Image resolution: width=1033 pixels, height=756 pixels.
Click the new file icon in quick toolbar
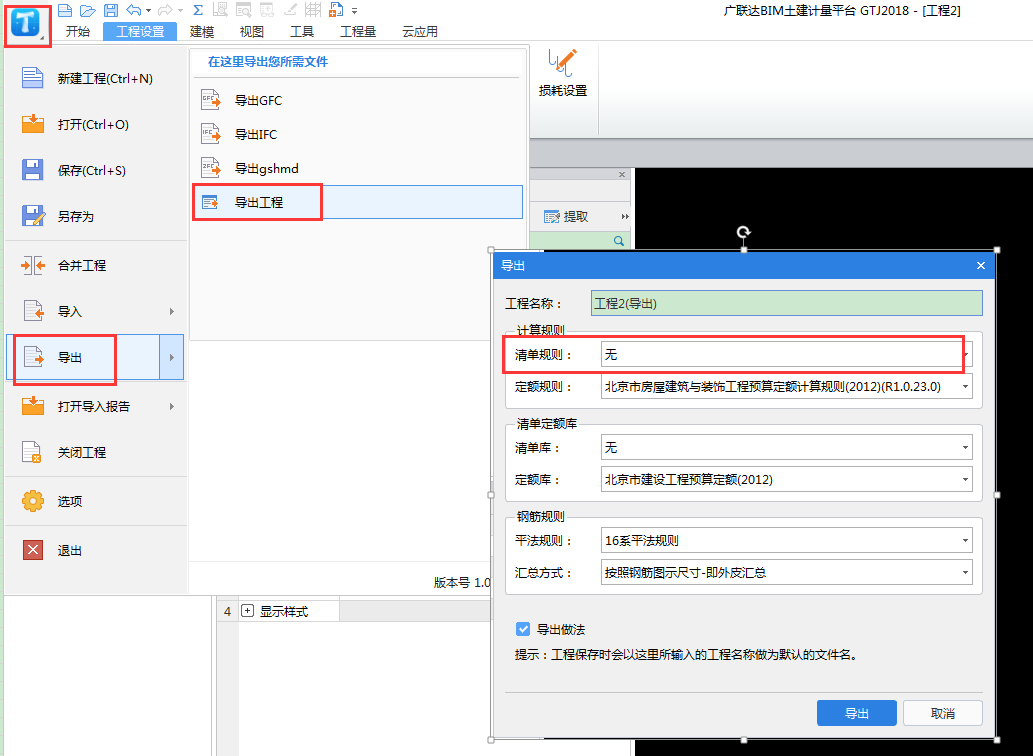(x=65, y=10)
